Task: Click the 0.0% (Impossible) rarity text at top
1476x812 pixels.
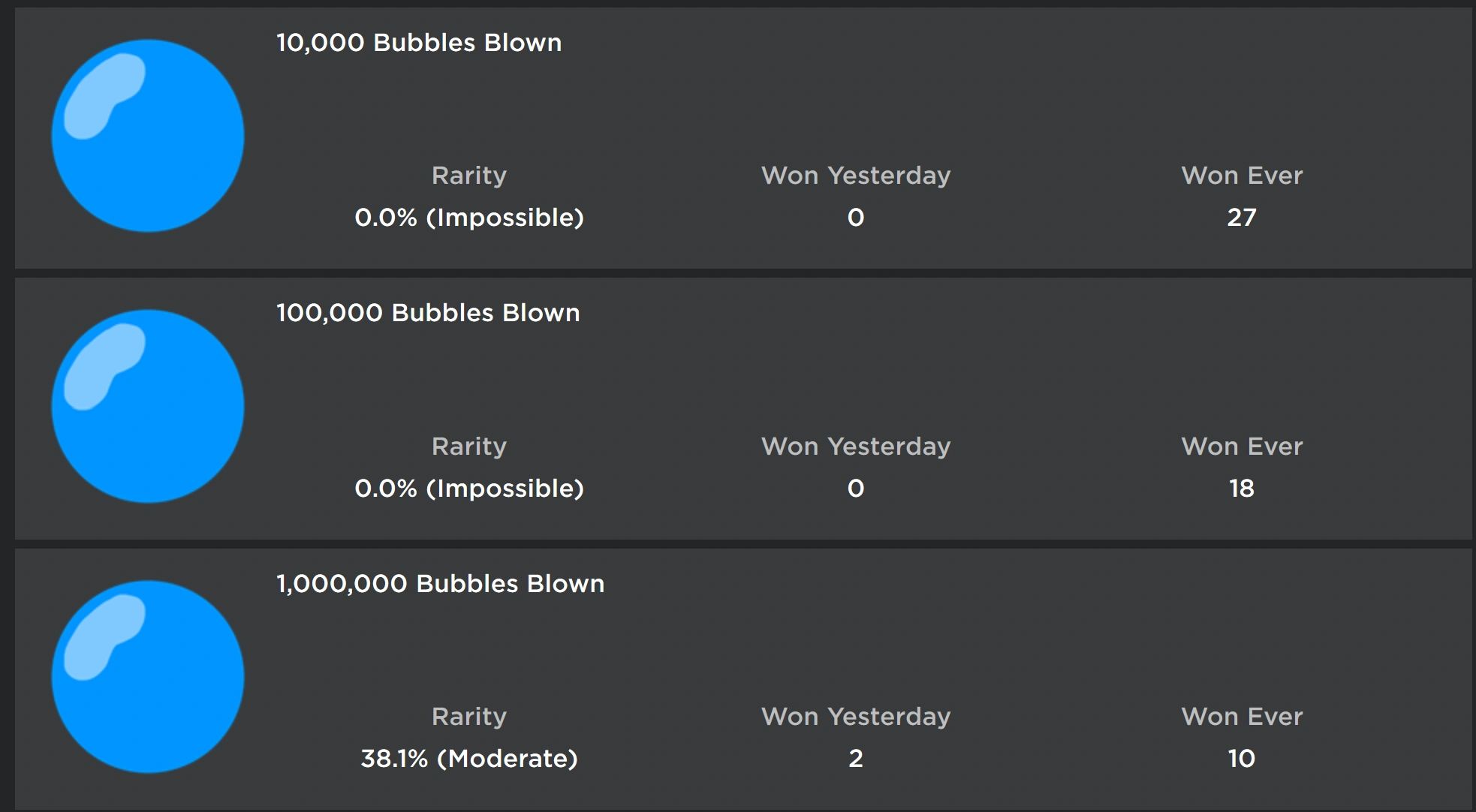Action: tap(469, 218)
